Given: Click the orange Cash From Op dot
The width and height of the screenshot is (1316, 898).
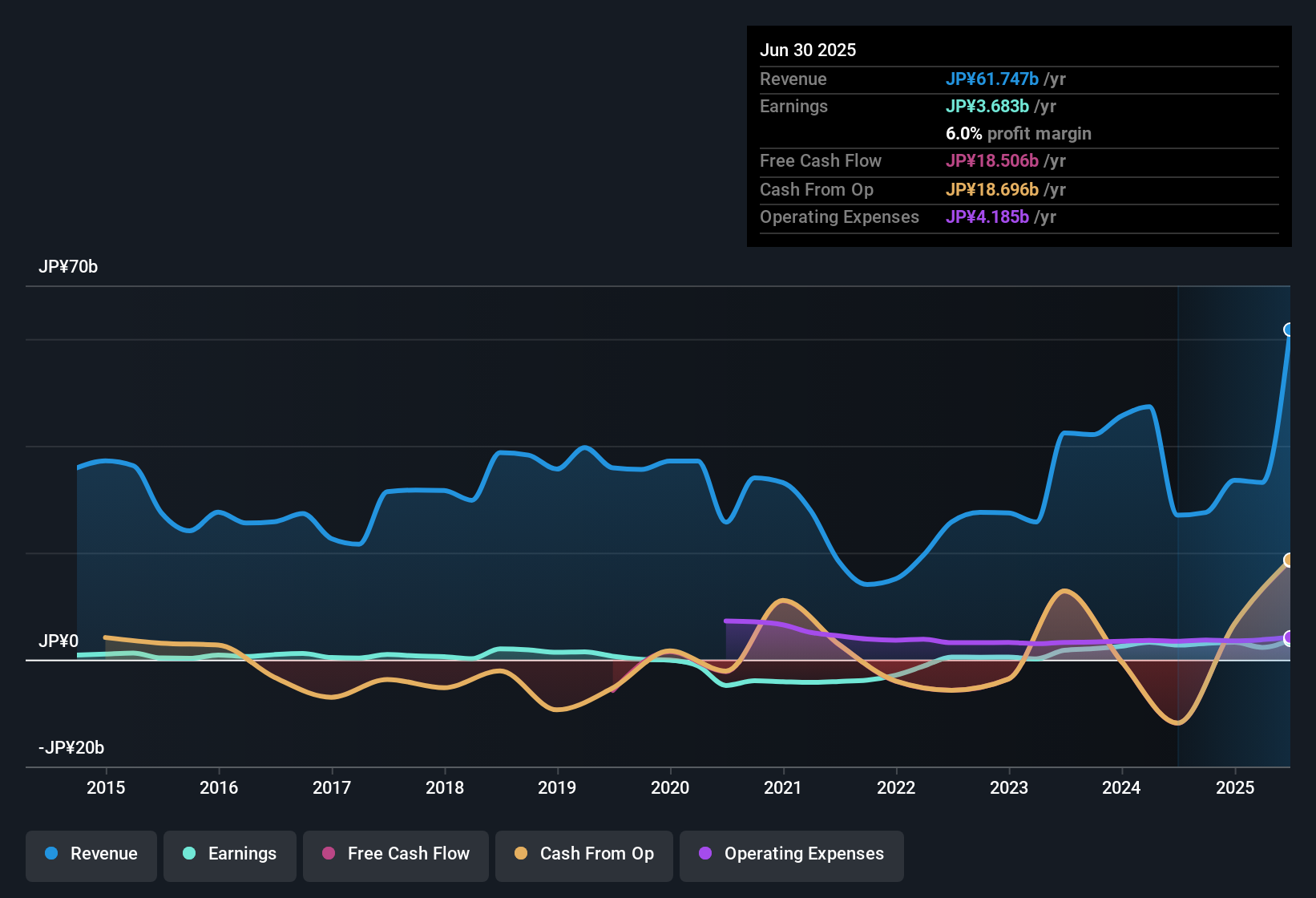Looking at the screenshot, I should 521,854.
